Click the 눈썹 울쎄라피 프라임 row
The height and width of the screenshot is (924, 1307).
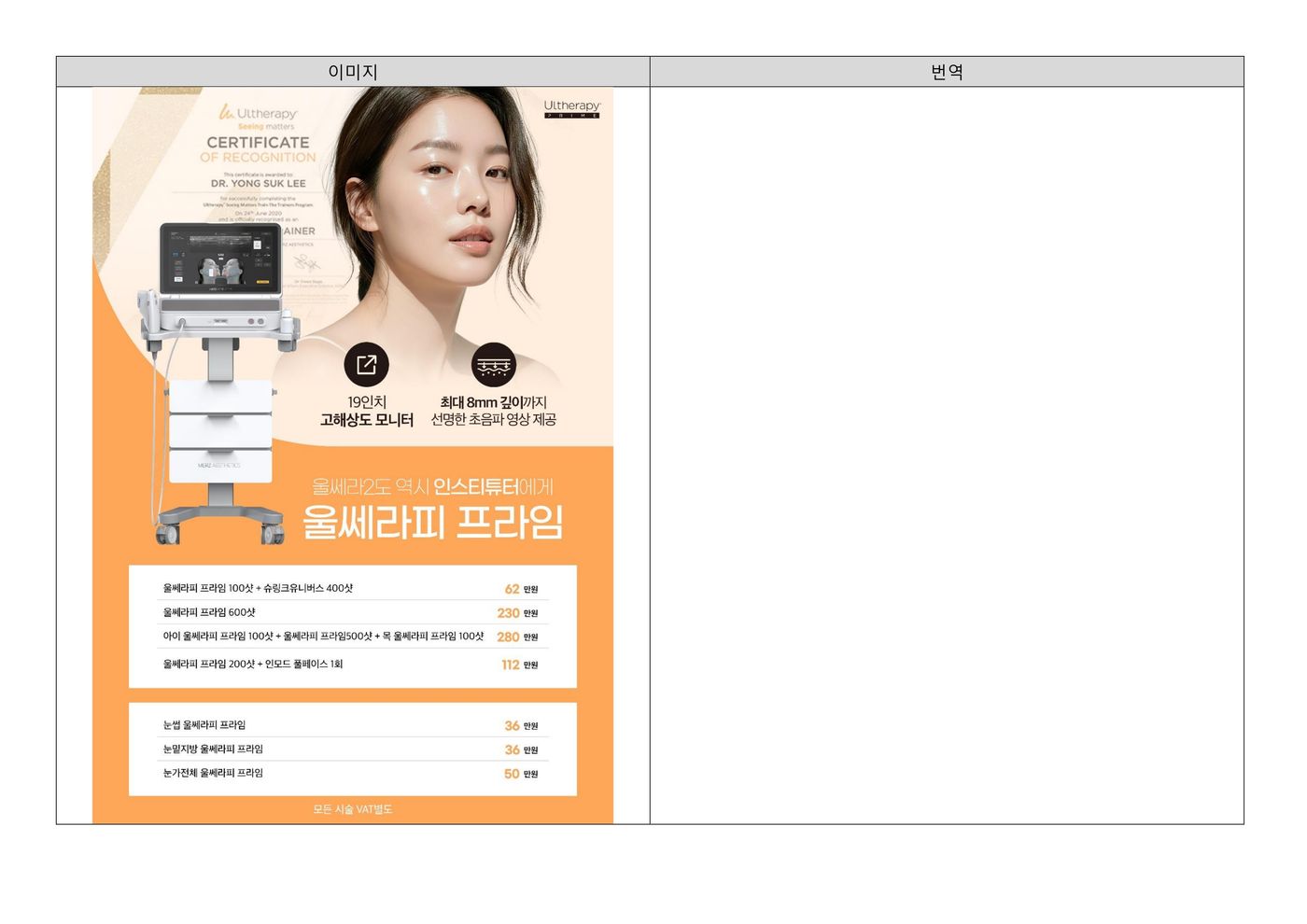click(x=204, y=725)
